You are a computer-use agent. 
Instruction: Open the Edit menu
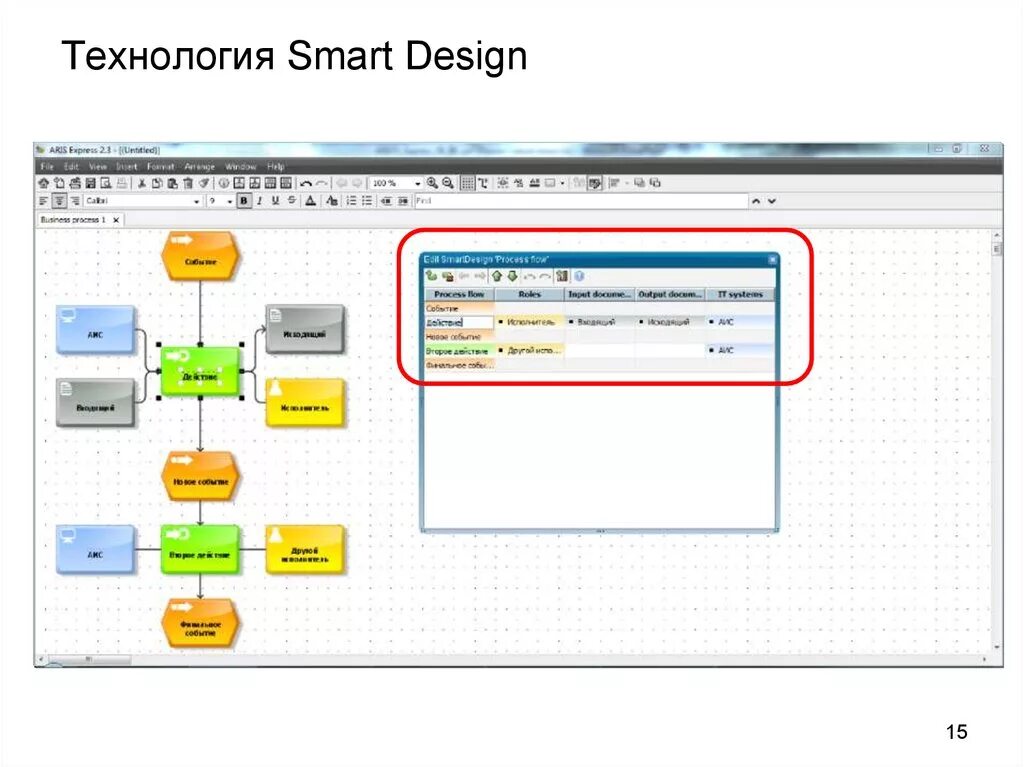point(71,167)
